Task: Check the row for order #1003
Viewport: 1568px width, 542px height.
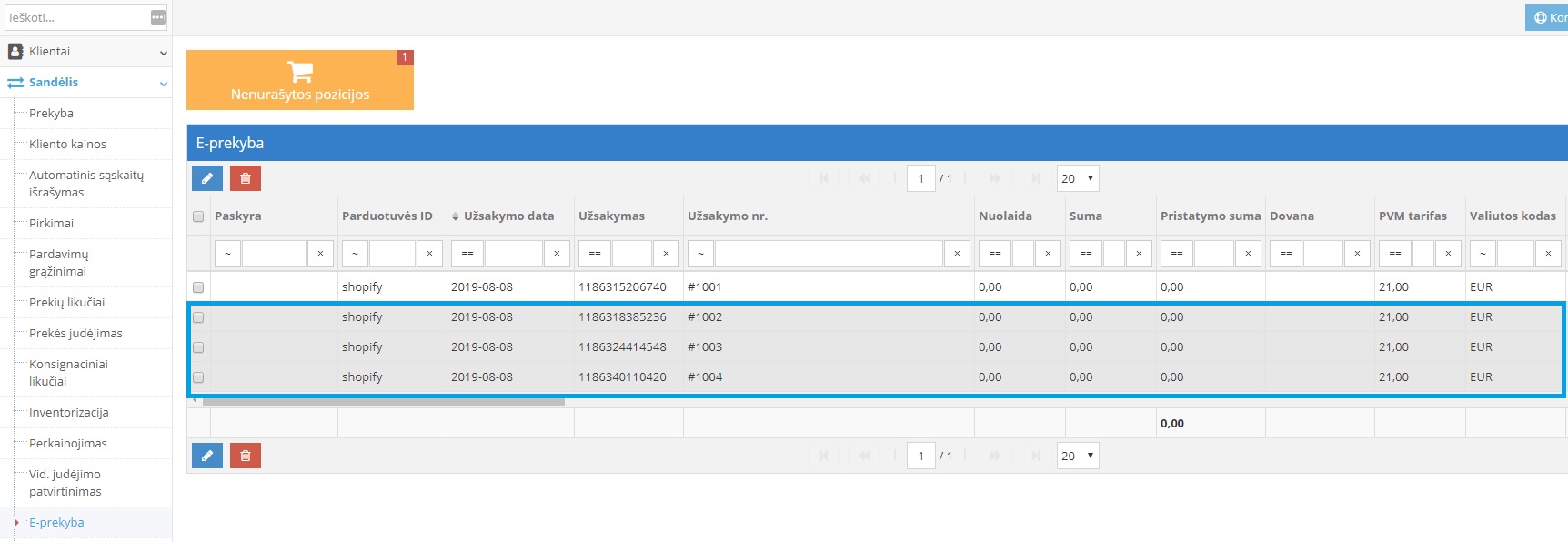Action: [x=198, y=347]
